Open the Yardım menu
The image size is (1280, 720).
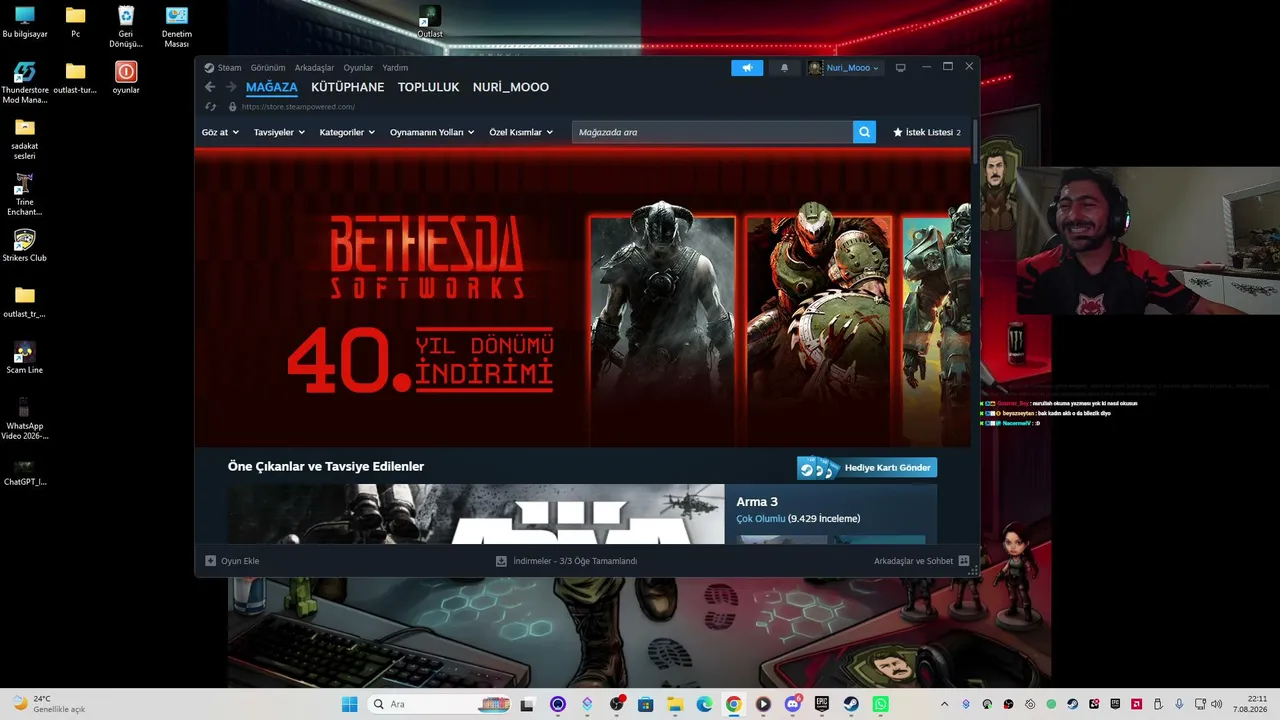(395, 68)
